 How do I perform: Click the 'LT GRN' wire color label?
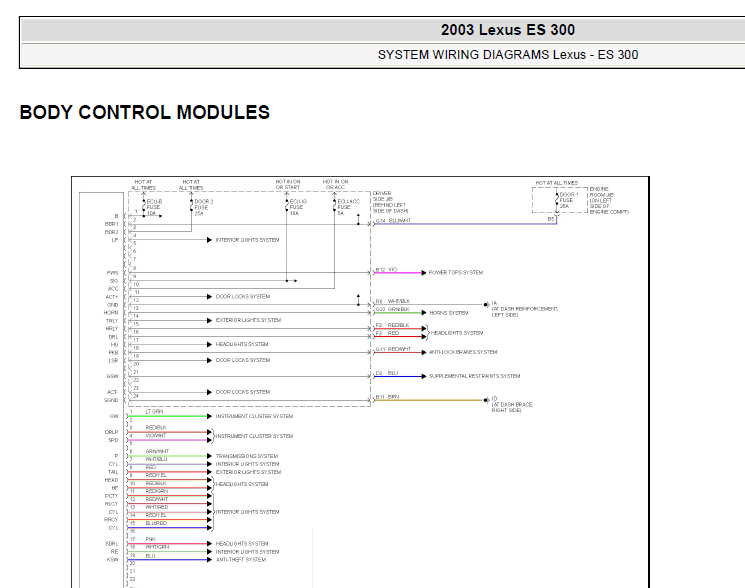[x=154, y=412]
